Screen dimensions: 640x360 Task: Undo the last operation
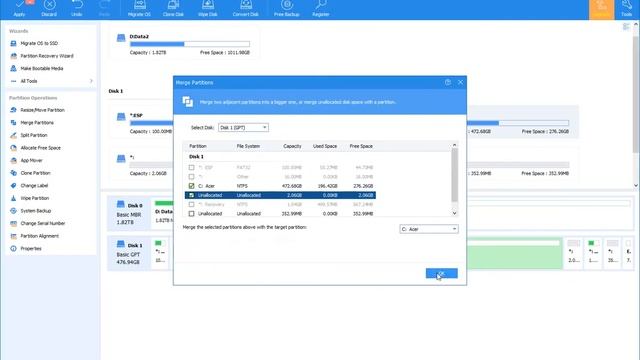77,9
